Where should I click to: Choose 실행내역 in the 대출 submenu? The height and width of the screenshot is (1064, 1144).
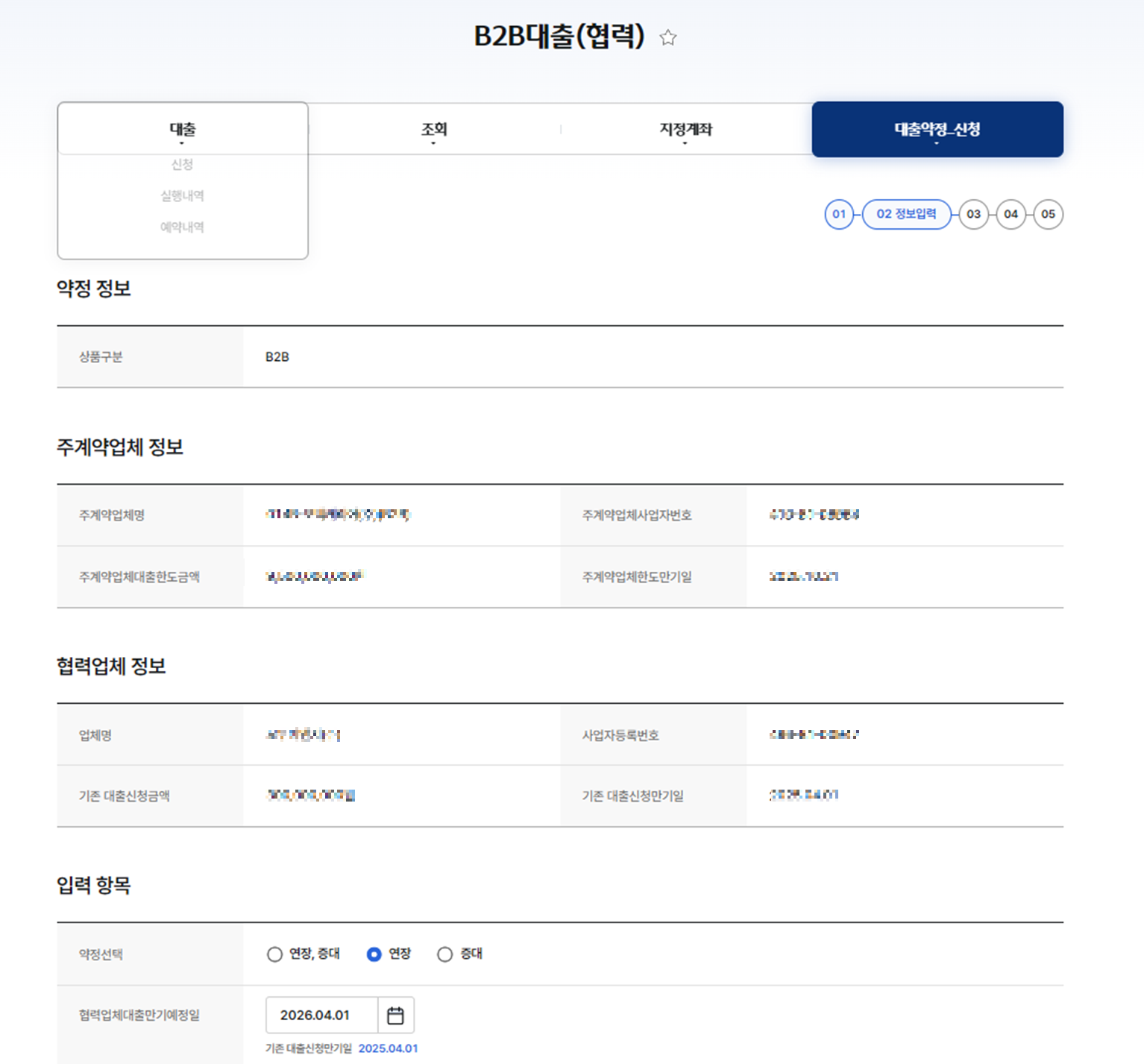[x=183, y=195]
